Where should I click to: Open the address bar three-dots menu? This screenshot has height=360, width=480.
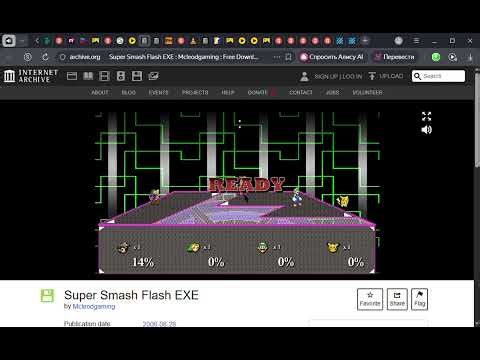tap(277, 57)
